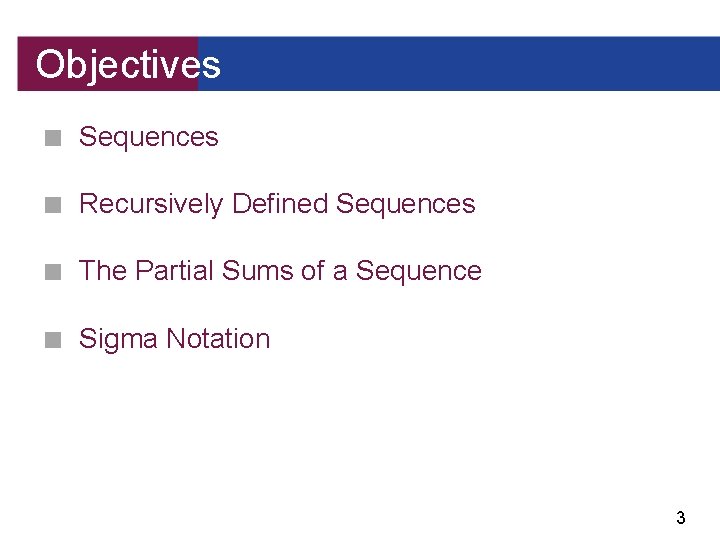Select the Sequences bullet text
Viewport: 720px width, 540px height.
tap(148, 137)
